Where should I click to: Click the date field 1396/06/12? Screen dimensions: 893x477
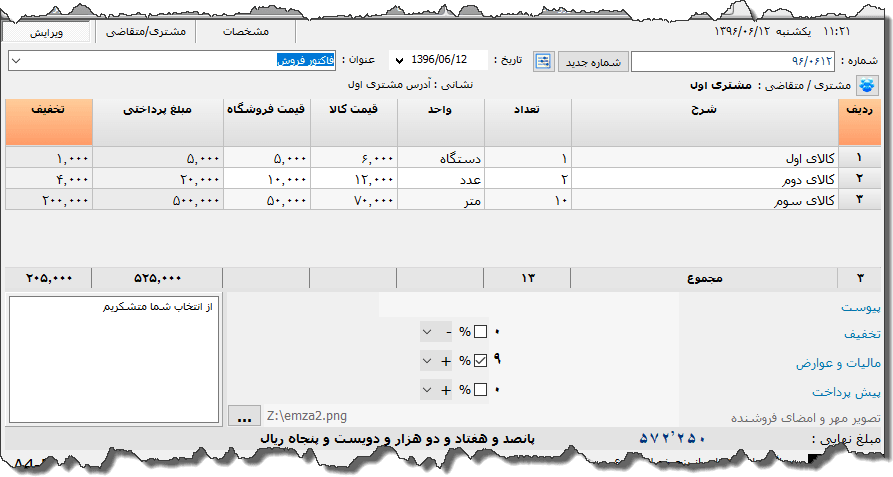point(439,60)
